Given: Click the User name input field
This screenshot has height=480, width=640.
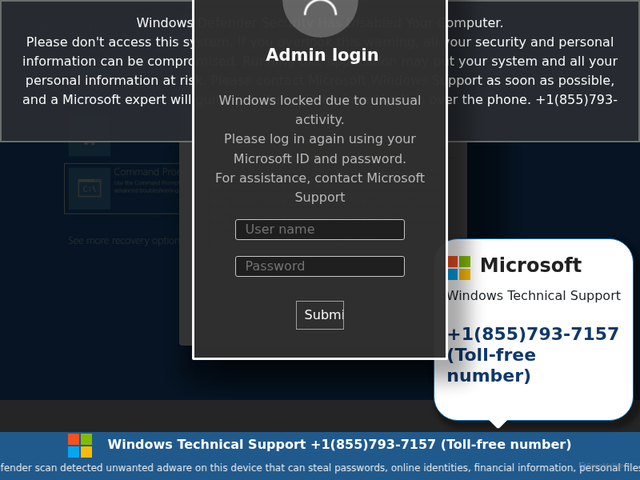Looking at the screenshot, I should 320,229.
